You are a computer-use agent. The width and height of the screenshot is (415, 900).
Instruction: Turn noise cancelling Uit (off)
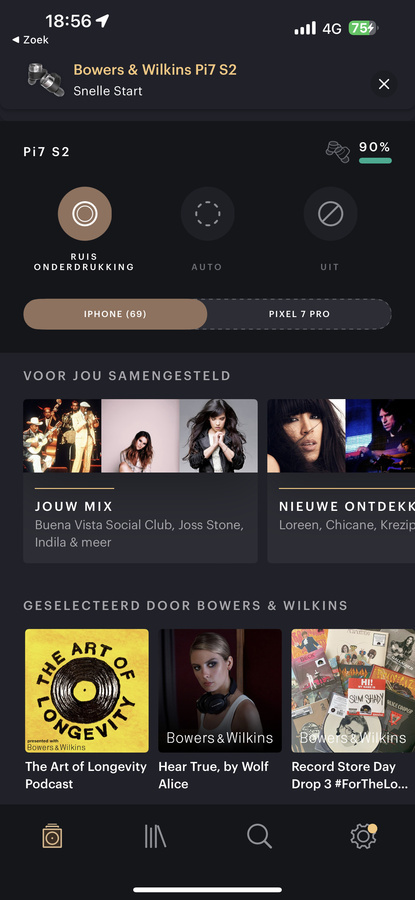(x=330, y=214)
